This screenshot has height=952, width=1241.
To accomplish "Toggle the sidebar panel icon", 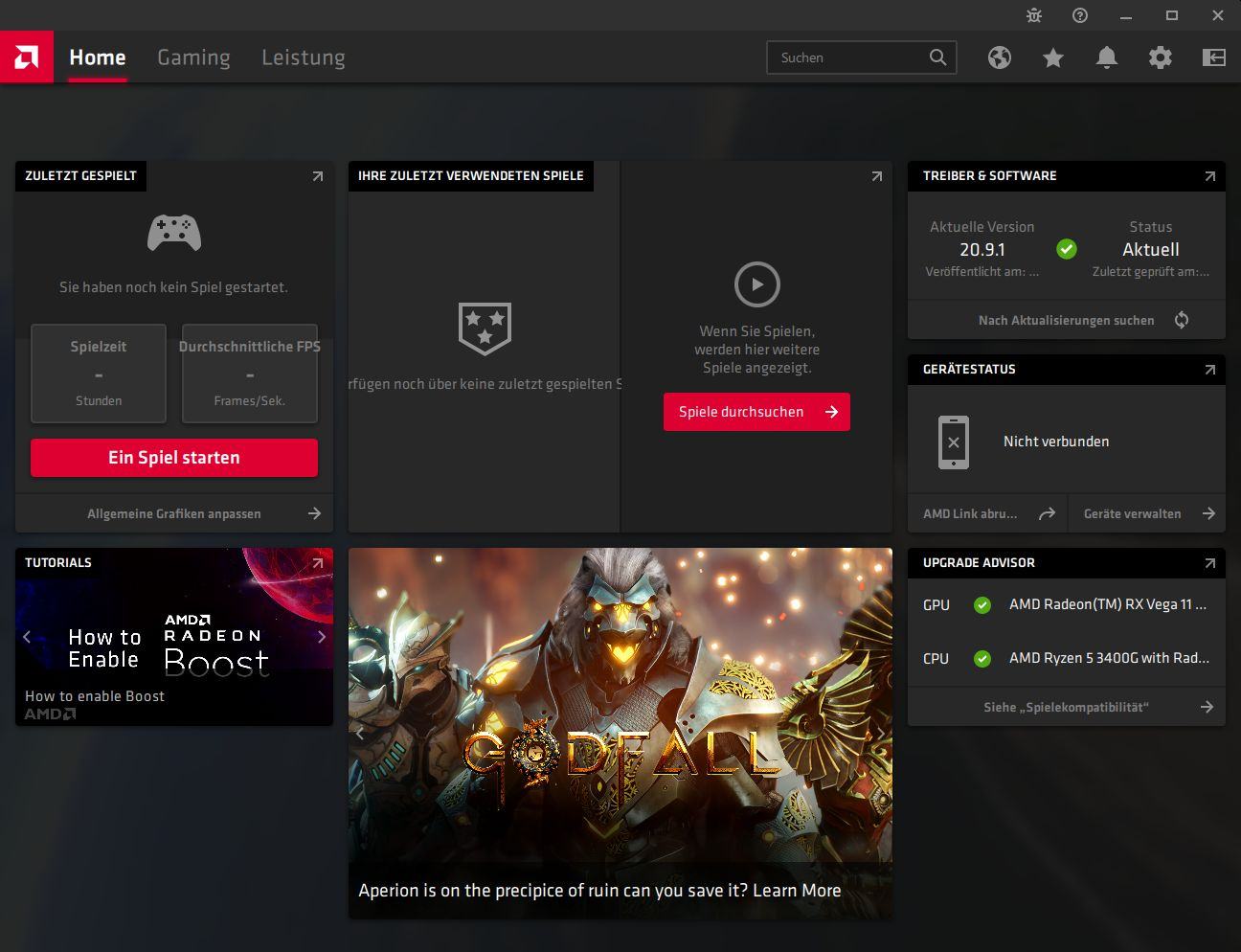I will 1214,57.
